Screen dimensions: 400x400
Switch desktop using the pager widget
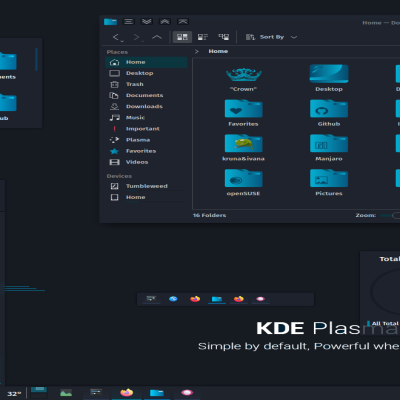click(x=39, y=393)
